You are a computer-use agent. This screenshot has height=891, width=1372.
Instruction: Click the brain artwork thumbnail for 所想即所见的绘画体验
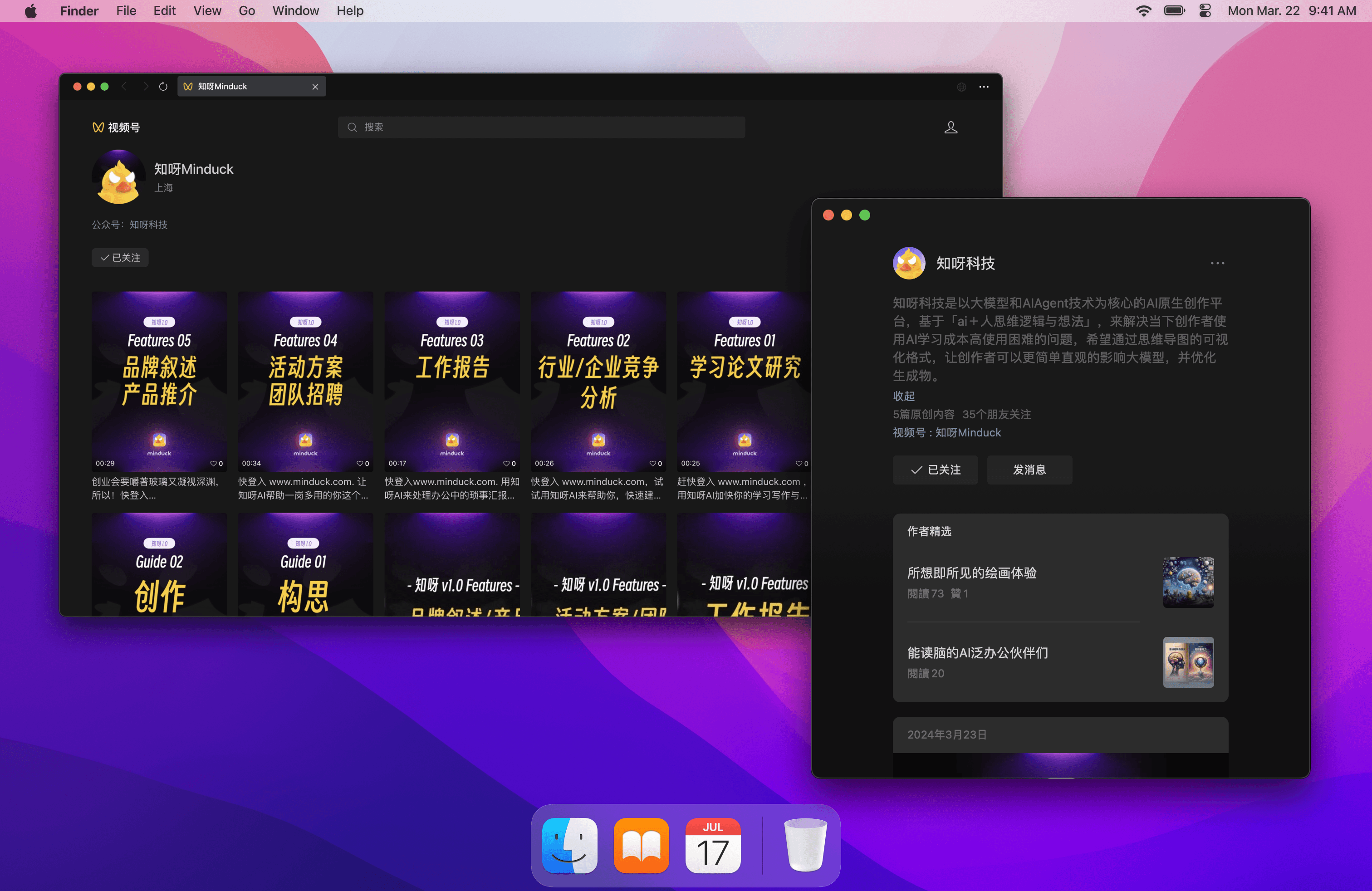click(x=1188, y=582)
